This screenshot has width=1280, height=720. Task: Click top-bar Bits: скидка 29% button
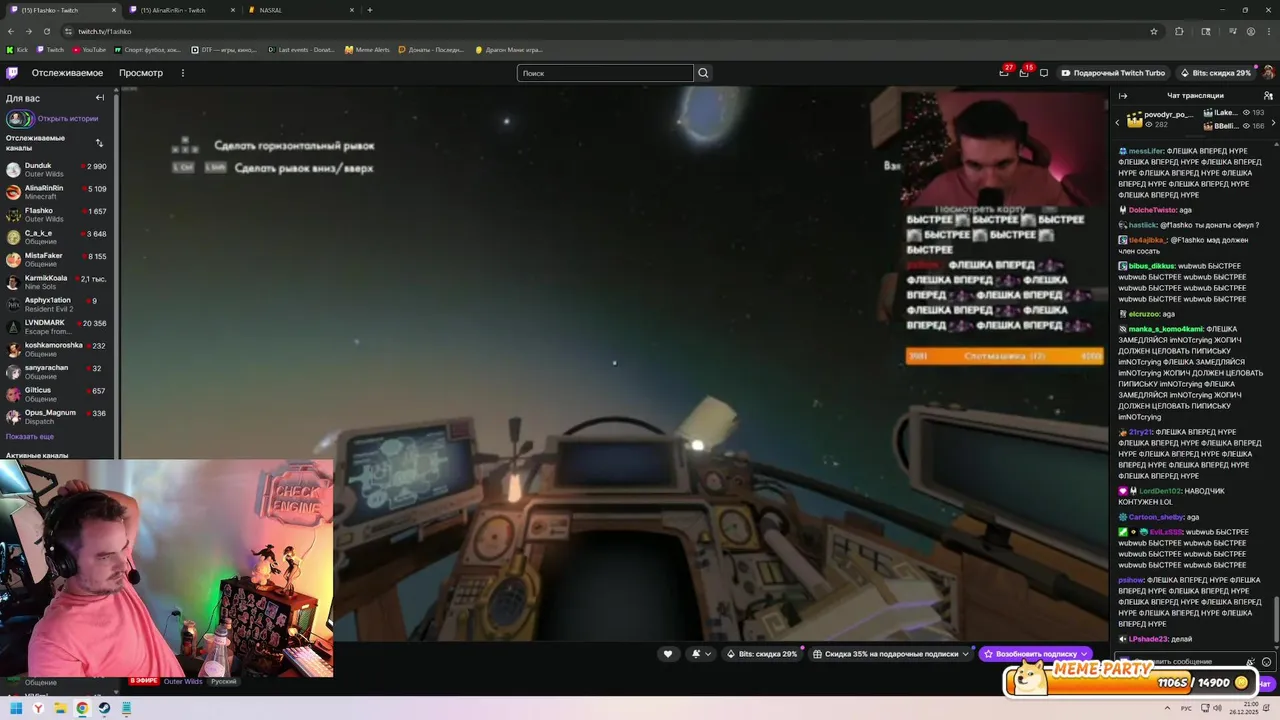[x=1215, y=73]
